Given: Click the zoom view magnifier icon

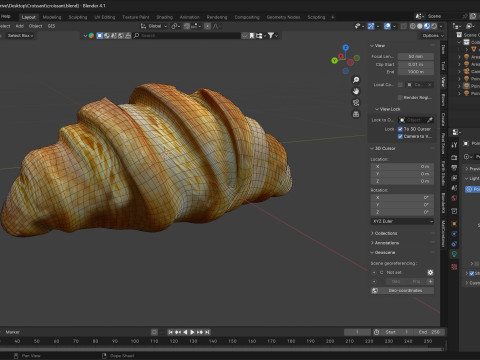Looking at the screenshot, I should coord(356,80).
